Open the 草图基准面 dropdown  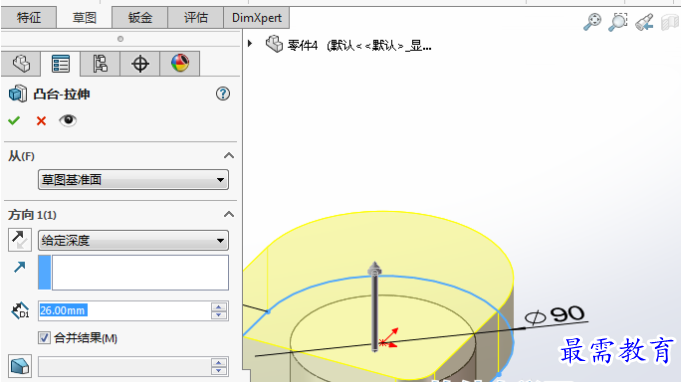tap(133, 180)
